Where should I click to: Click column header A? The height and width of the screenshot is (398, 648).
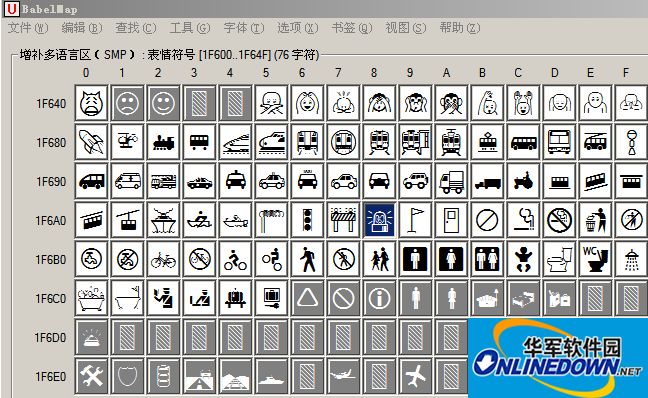pyautogui.click(x=446, y=73)
